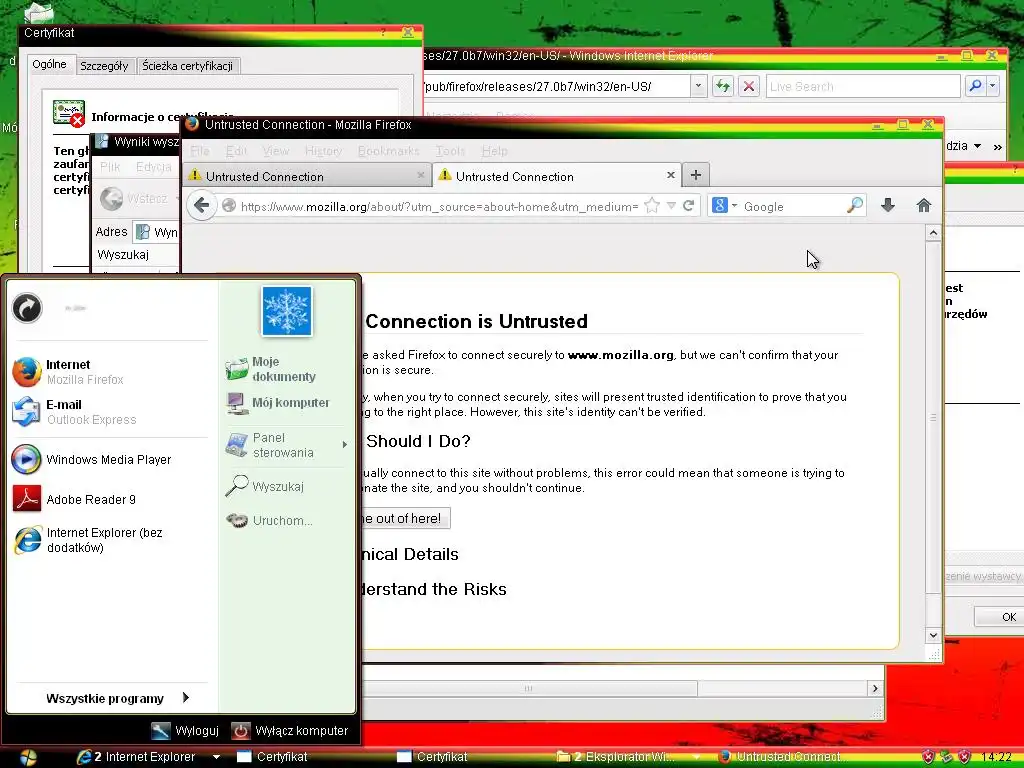
Task: Expand I Understand the Risks section
Action: (434, 589)
